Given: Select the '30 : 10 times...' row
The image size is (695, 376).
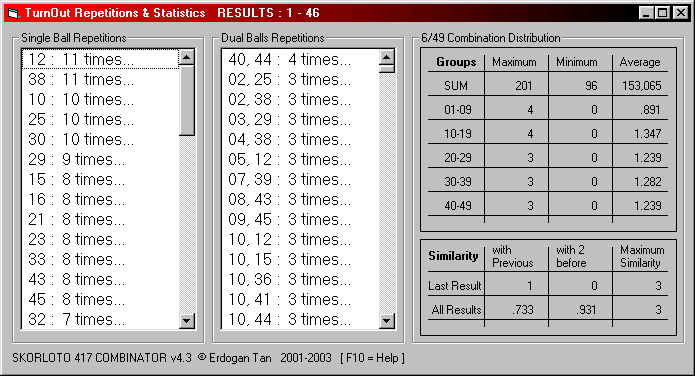Looking at the screenshot, I should click(100, 139).
